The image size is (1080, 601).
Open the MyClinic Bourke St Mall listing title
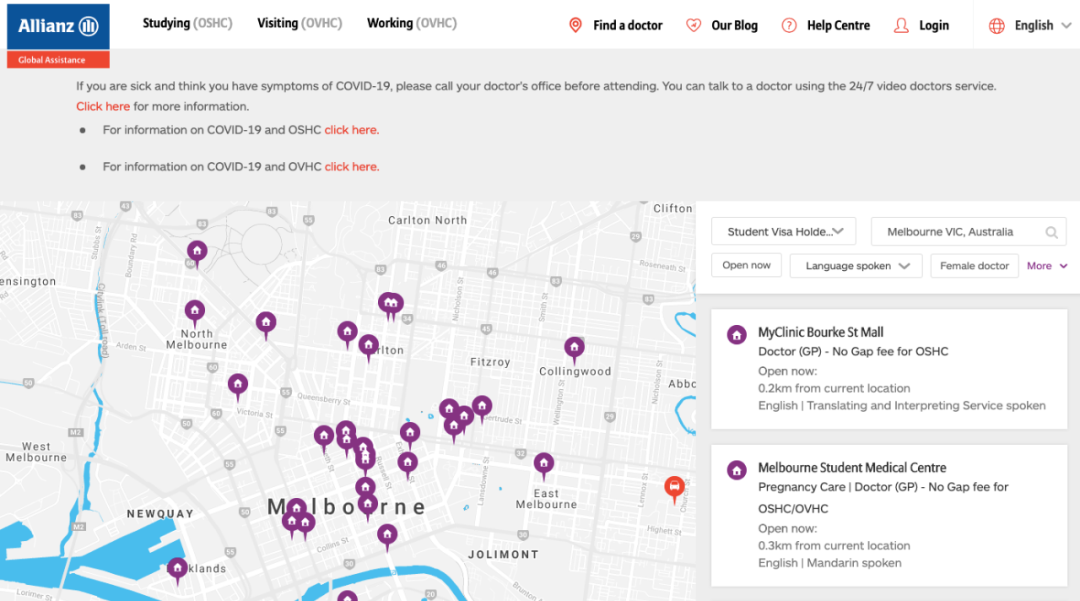click(820, 333)
